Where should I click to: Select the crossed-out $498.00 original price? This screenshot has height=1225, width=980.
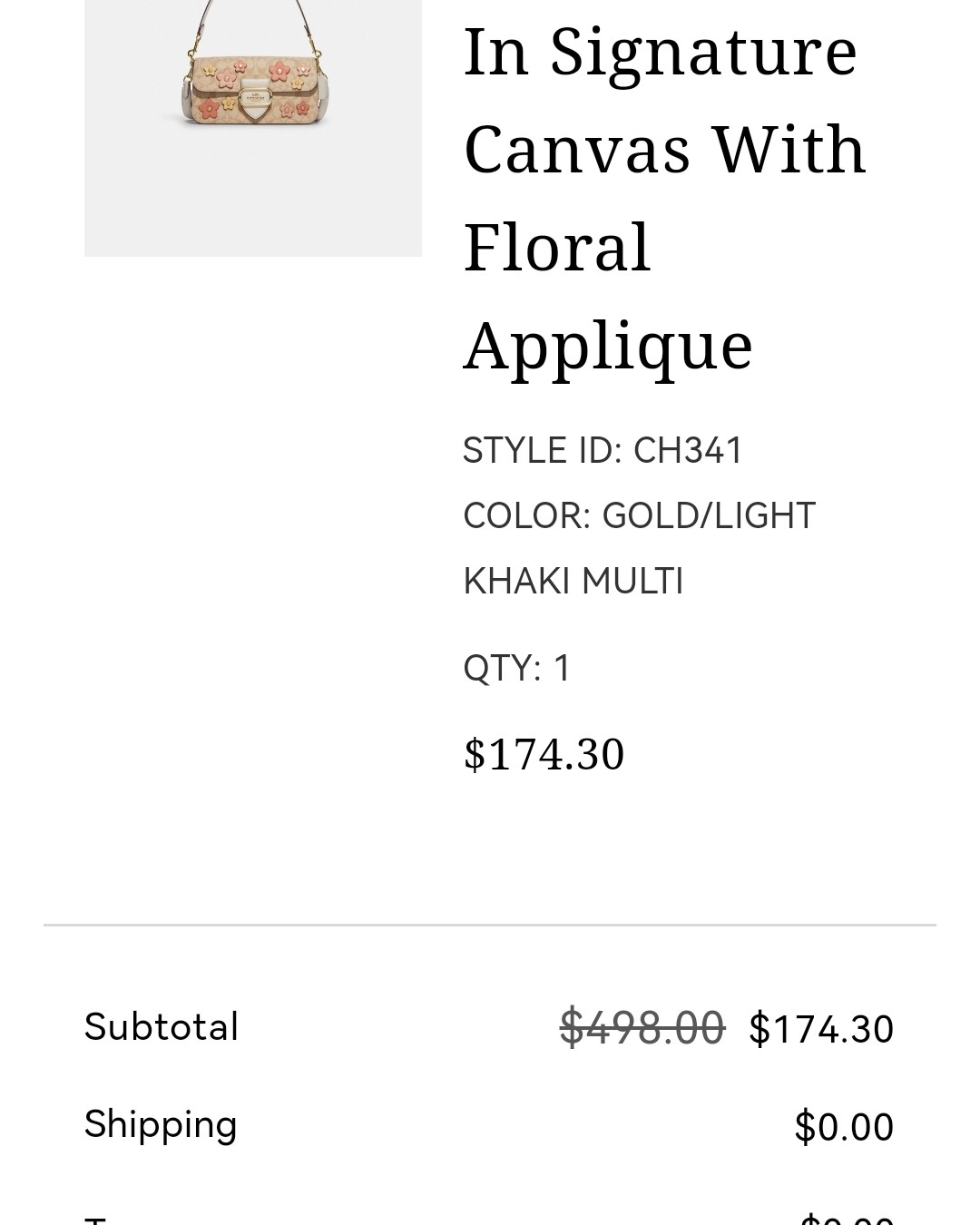click(642, 1028)
